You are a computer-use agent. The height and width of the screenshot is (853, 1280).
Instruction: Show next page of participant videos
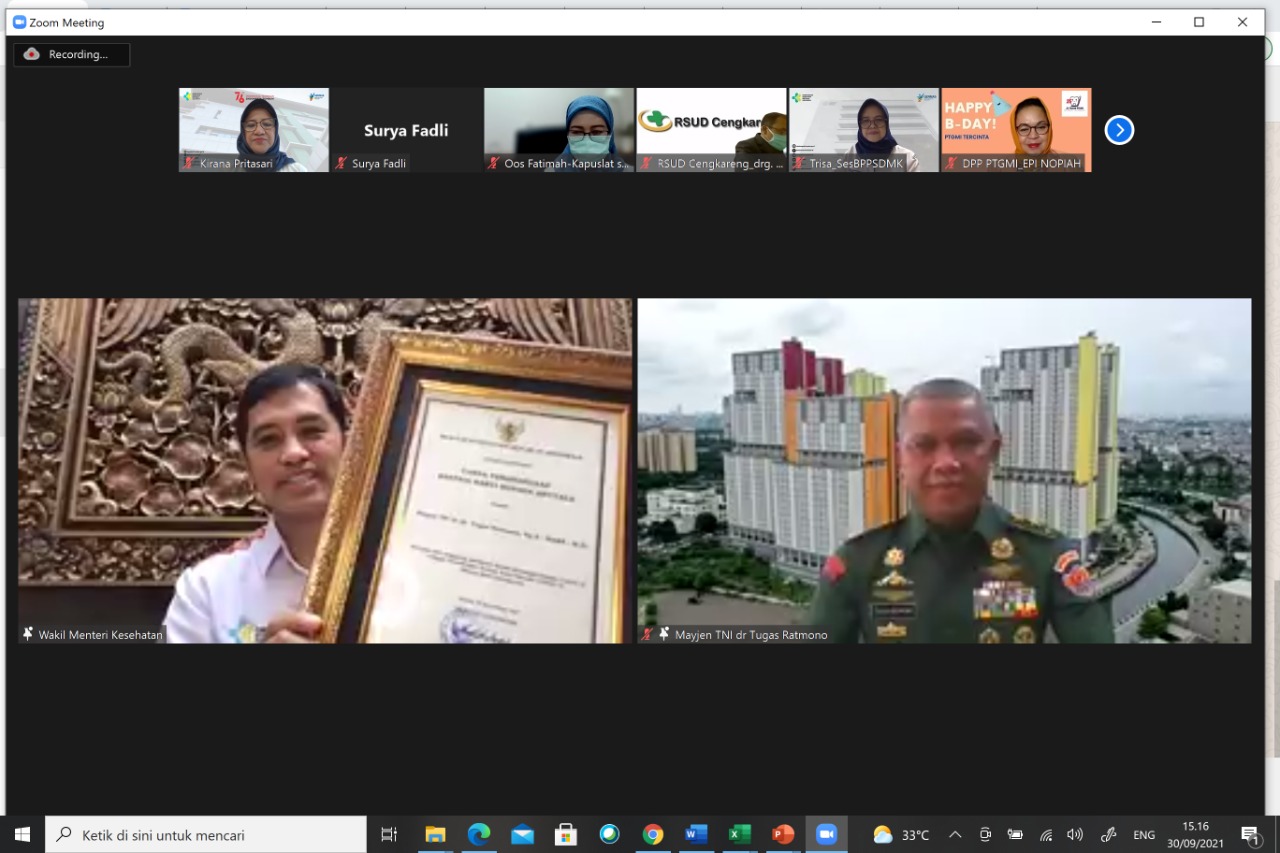tap(1118, 130)
